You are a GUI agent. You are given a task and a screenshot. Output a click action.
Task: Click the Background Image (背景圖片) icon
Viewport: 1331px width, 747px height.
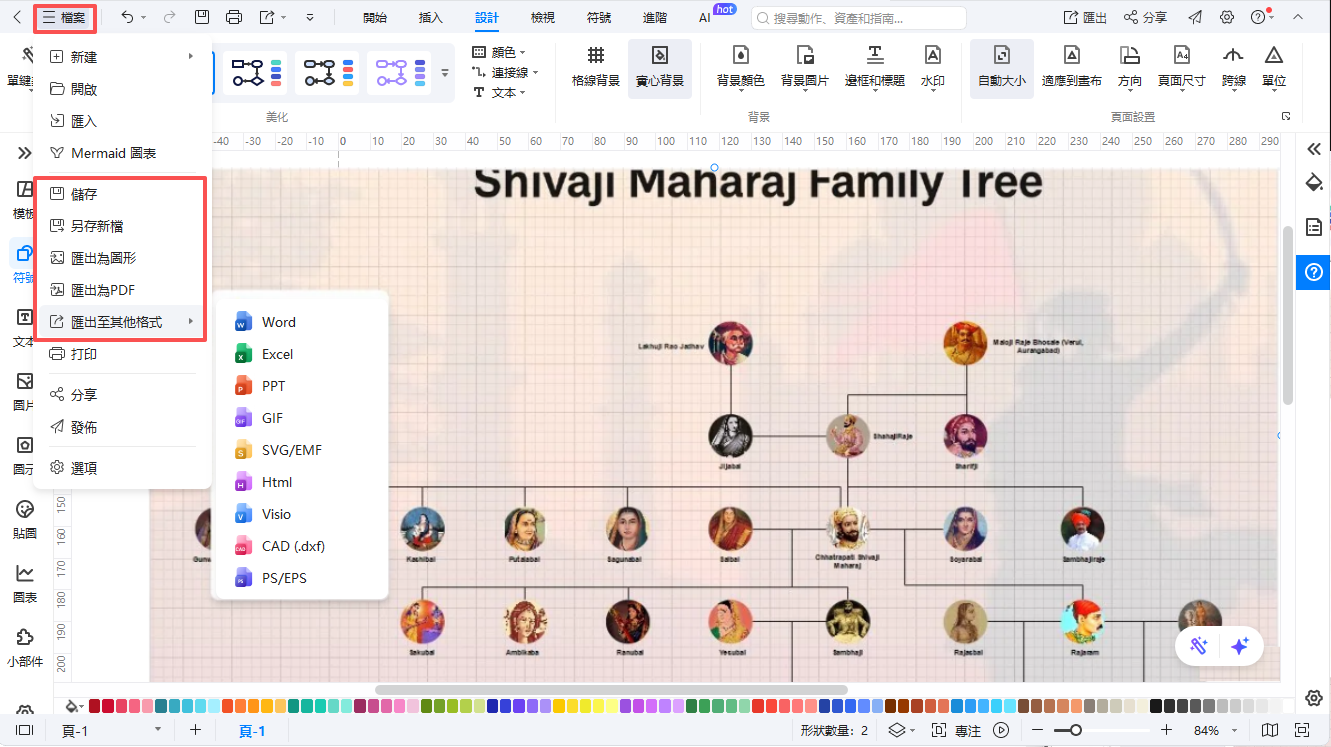tap(804, 66)
